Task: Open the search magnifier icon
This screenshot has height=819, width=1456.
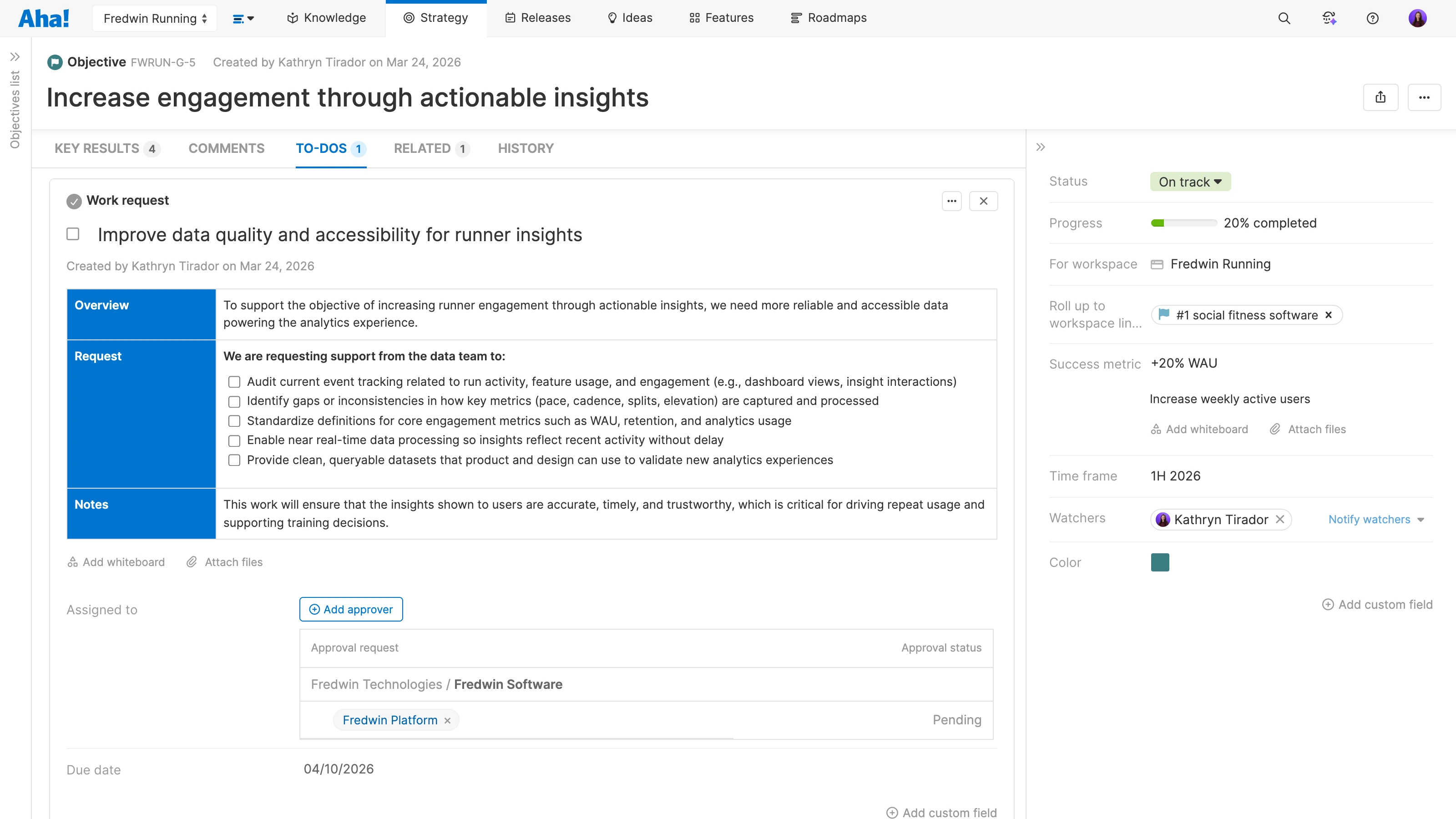Action: coord(1284,18)
